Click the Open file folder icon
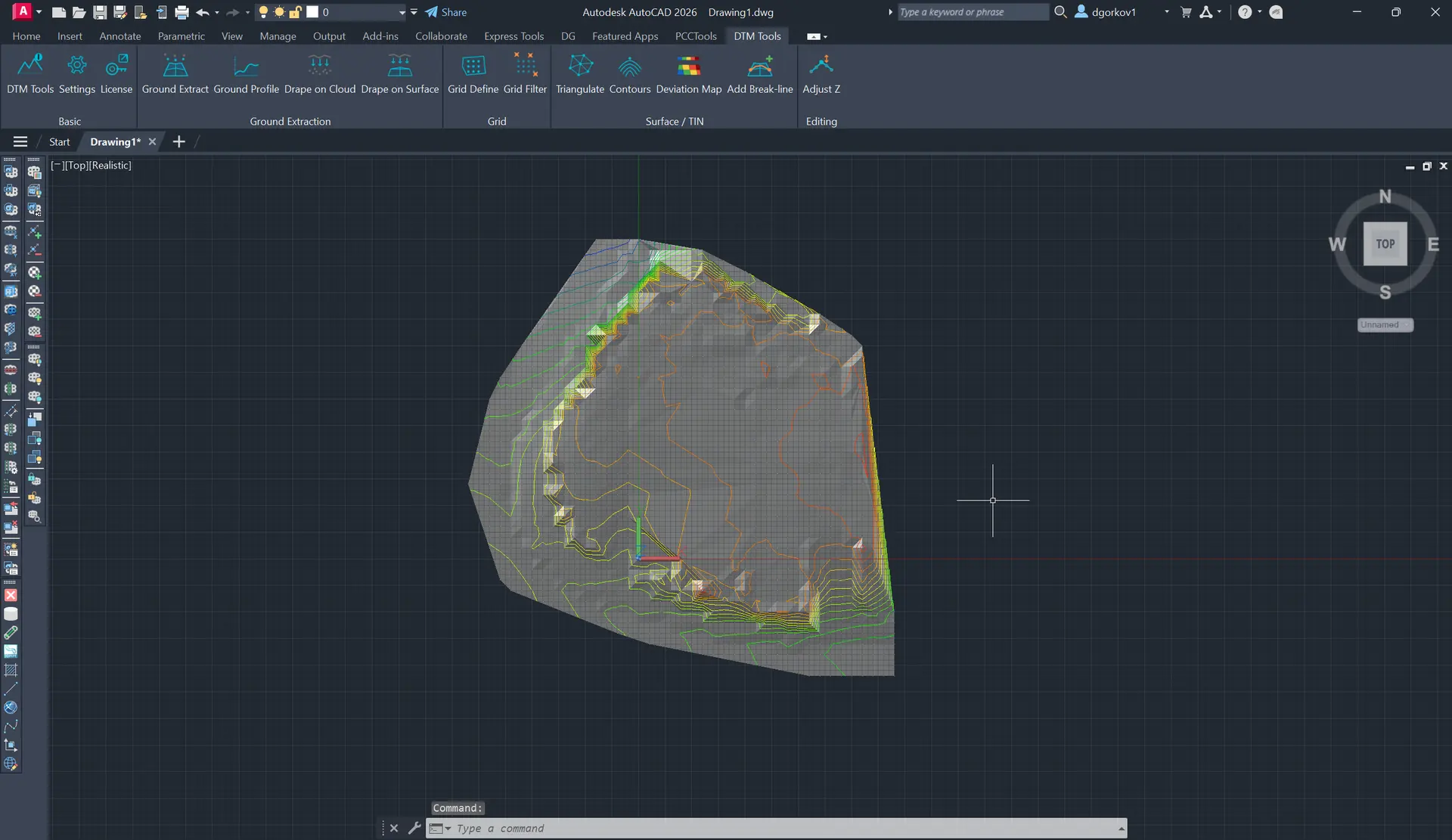The width and height of the screenshot is (1452, 840). tap(79, 12)
